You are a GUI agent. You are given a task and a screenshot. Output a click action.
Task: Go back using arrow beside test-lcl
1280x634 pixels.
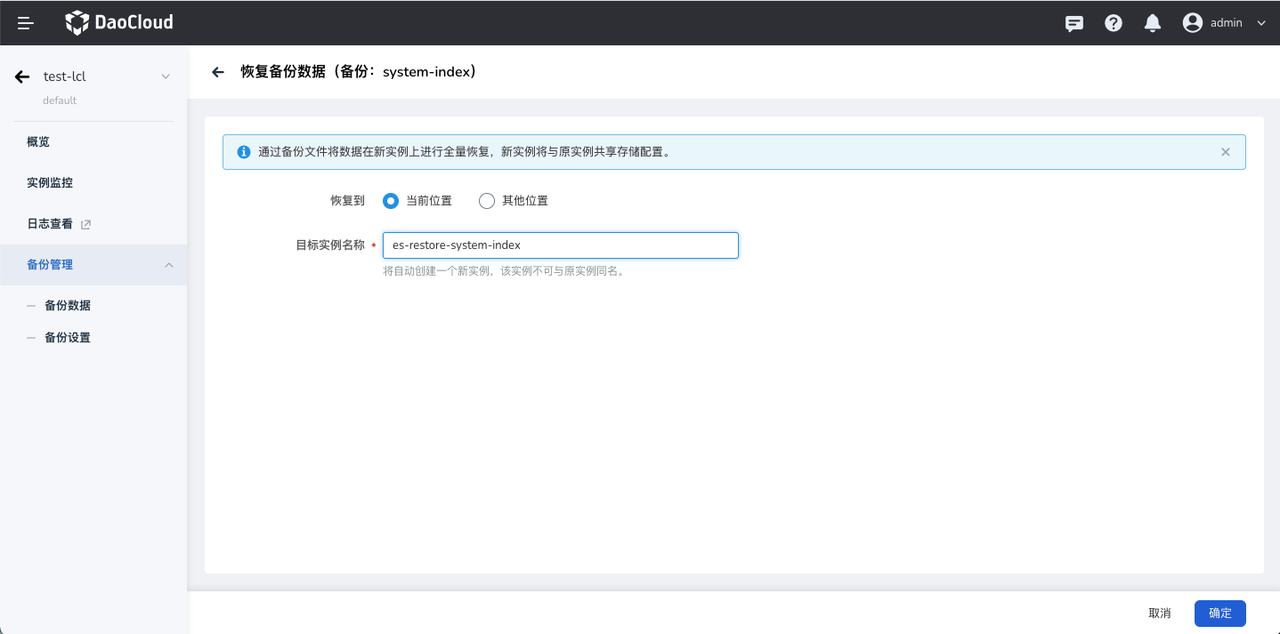coord(22,77)
